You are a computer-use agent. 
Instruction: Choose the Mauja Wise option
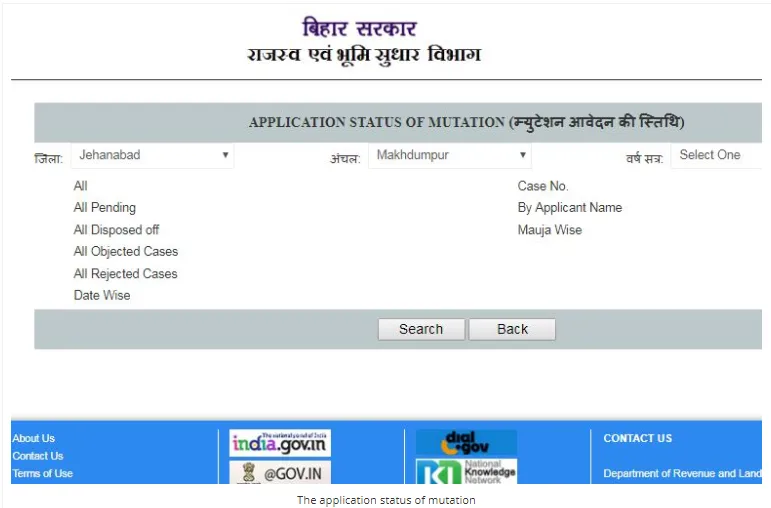pyautogui.click(x=549, y=230)
